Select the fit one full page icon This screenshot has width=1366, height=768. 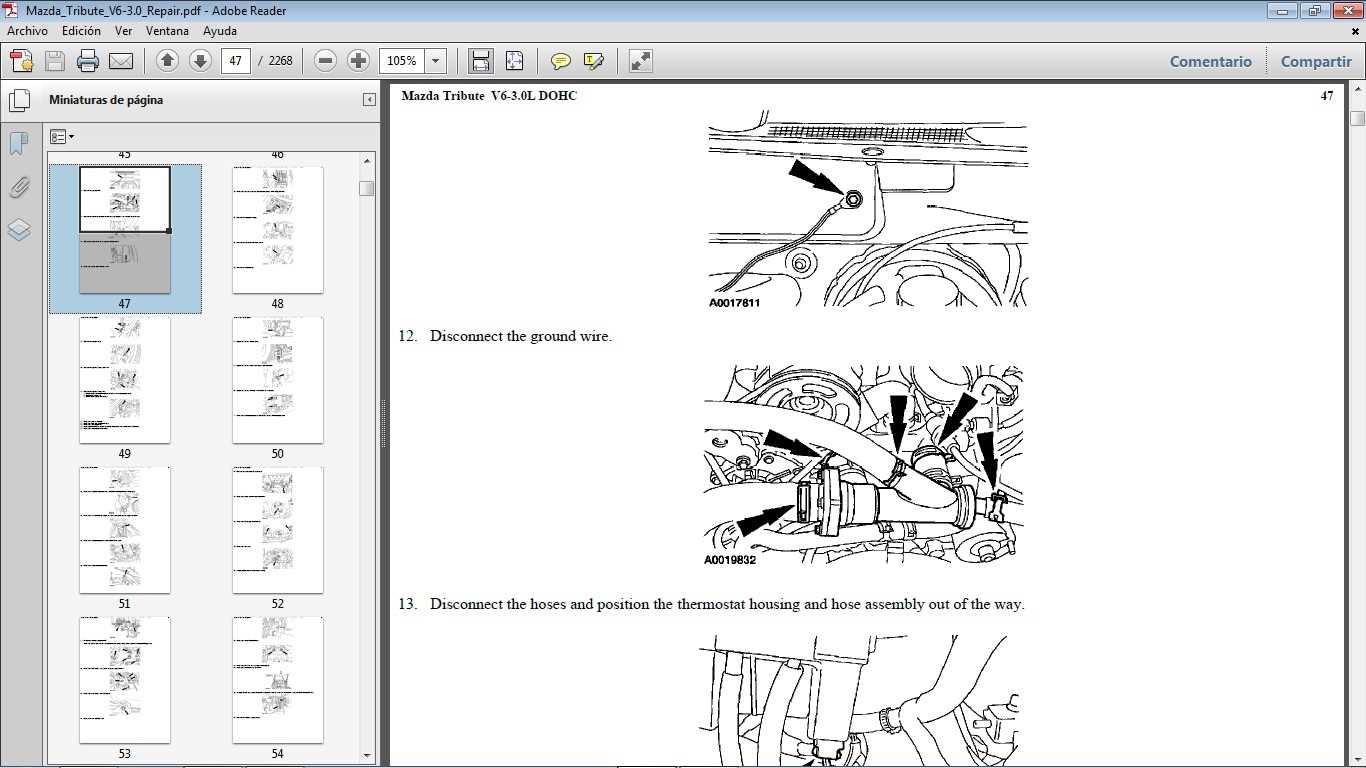514,61
